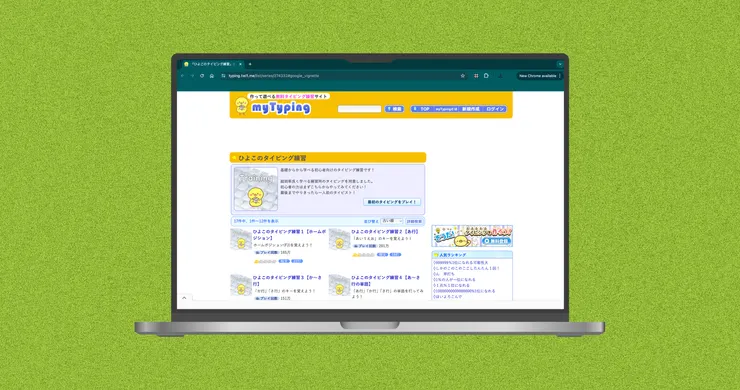
Task: Open the Google apps grid icon in toolbar
Action: click(476, 76)
